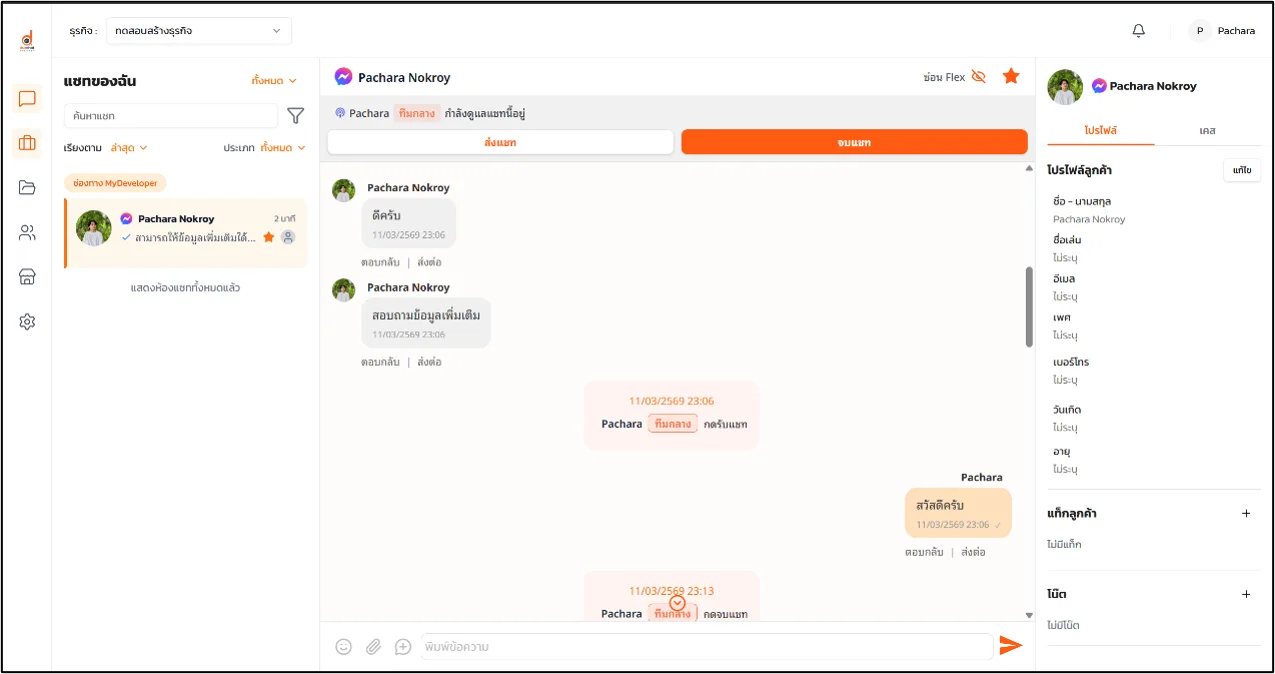Click the ช่องทาง MyDeveloper channel badge
This screenshot has height=674, width=1275.
click(115, 184)
